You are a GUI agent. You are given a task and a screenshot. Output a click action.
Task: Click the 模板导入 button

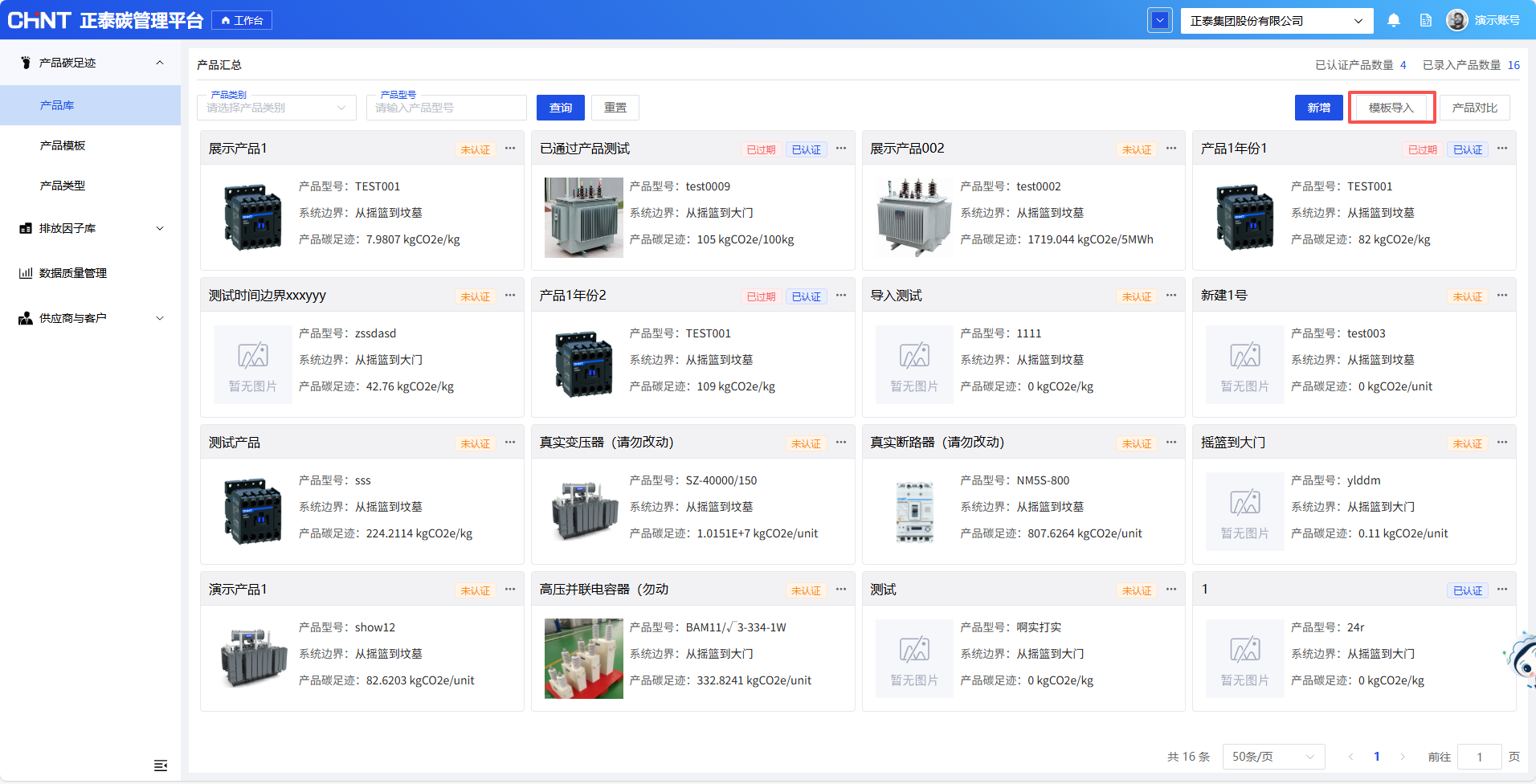click(1391, 108)
